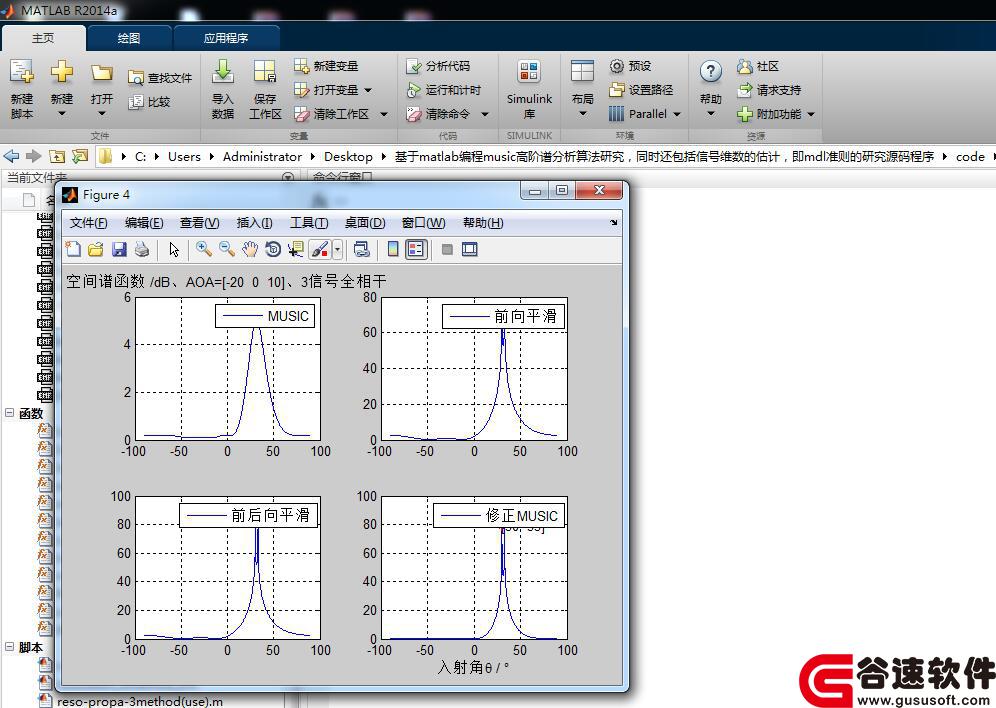Click the MUSIC legend box in top-left plot
The width and height of the screenshot is (996, 708).
click(x=264, y=316)
